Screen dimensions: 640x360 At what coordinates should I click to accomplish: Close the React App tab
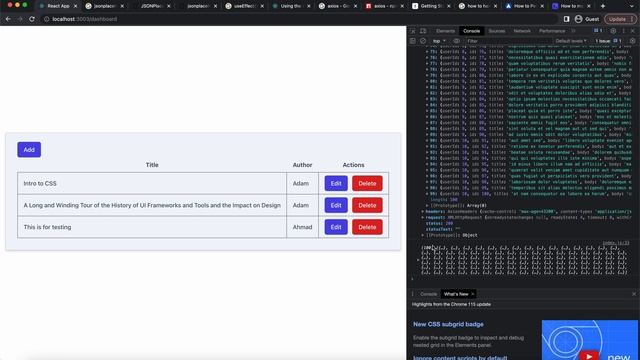(x=76, y=6)
